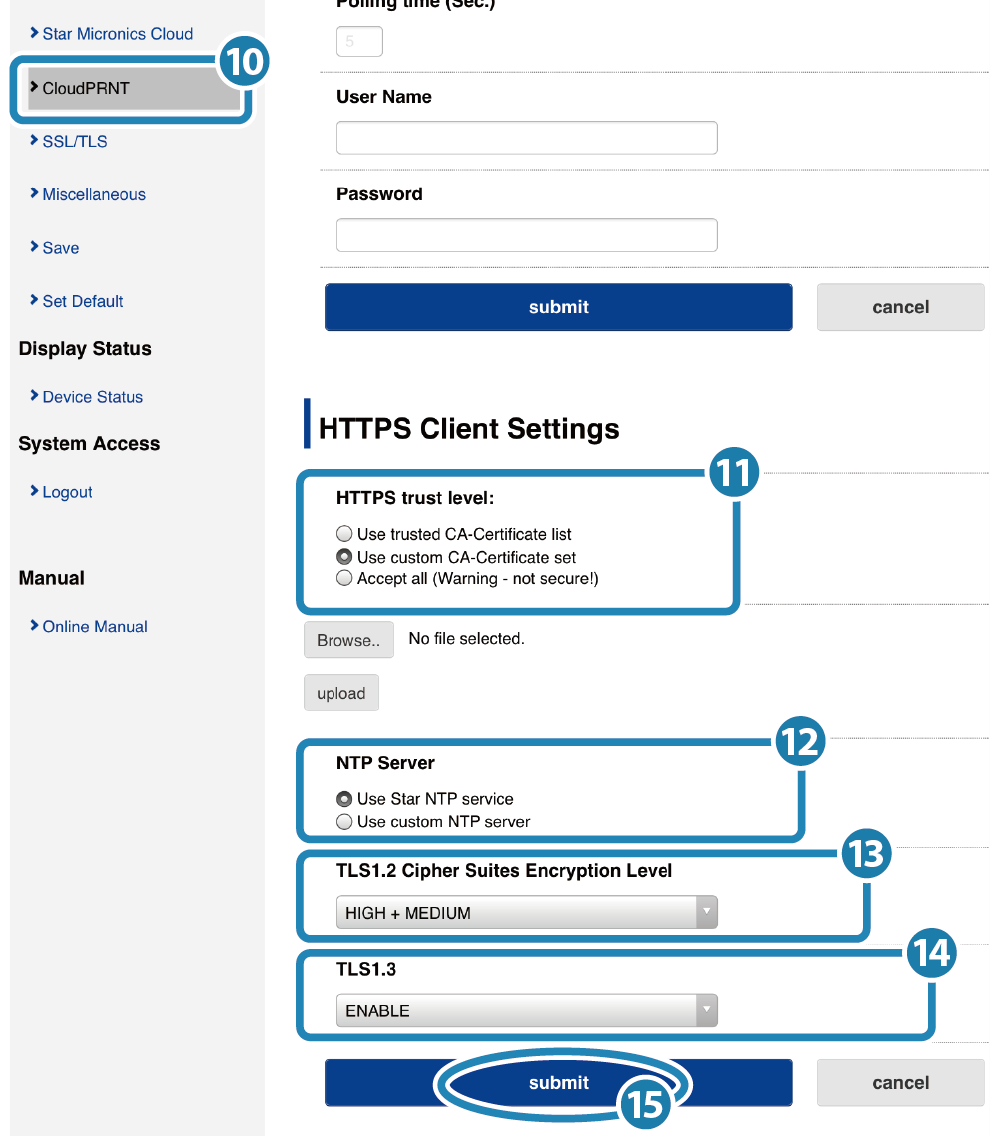The height and width of the screenshot is (1136, 1000).
Task: Open the TLS1.3 ENABLE dropdown
Action: coord(527,1011)
